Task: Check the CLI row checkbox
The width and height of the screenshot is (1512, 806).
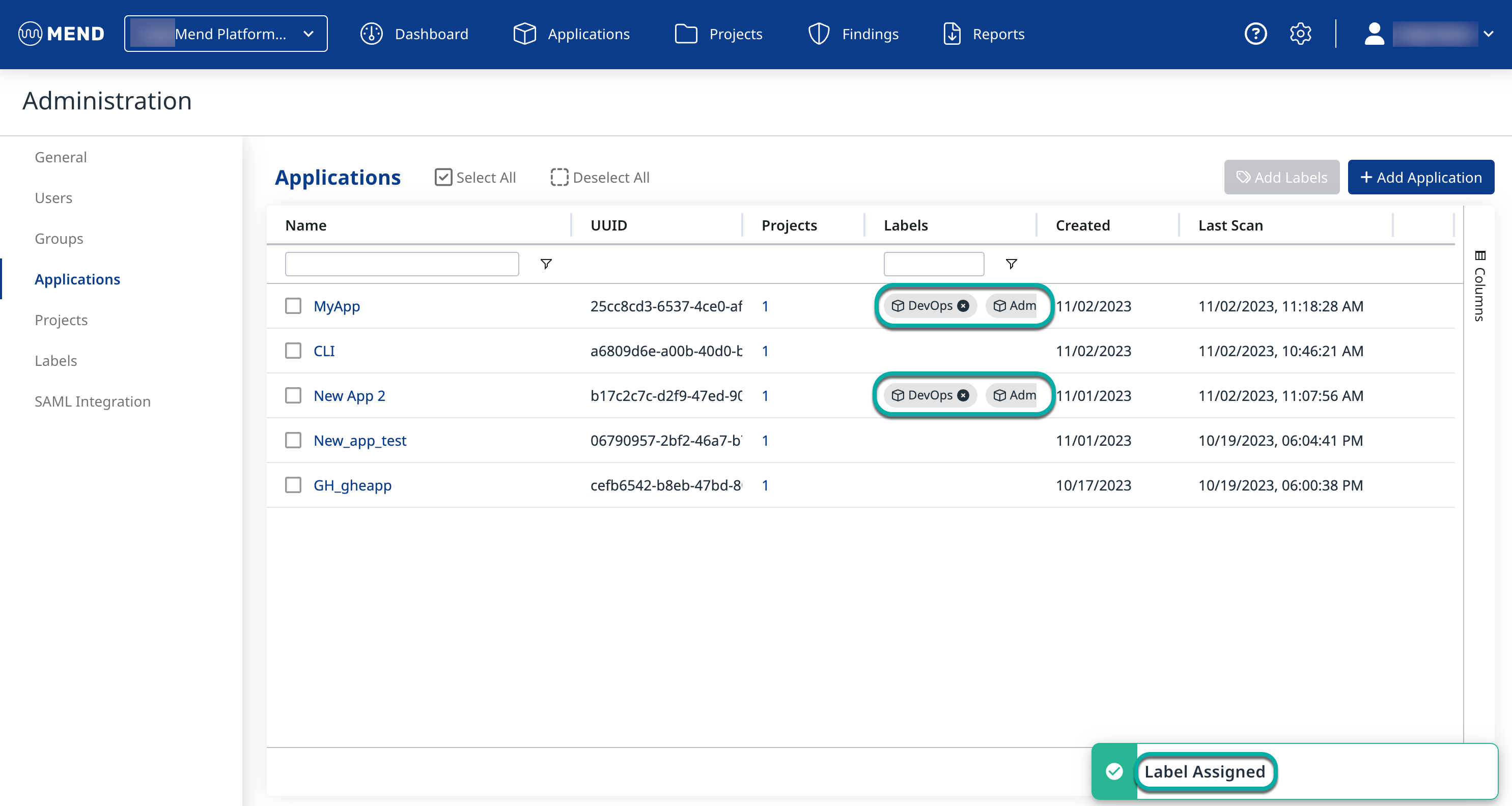Action: click(293, 351)
